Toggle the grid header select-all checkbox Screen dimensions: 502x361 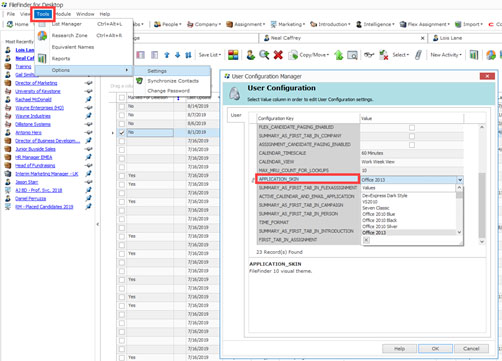pos(122,97)
